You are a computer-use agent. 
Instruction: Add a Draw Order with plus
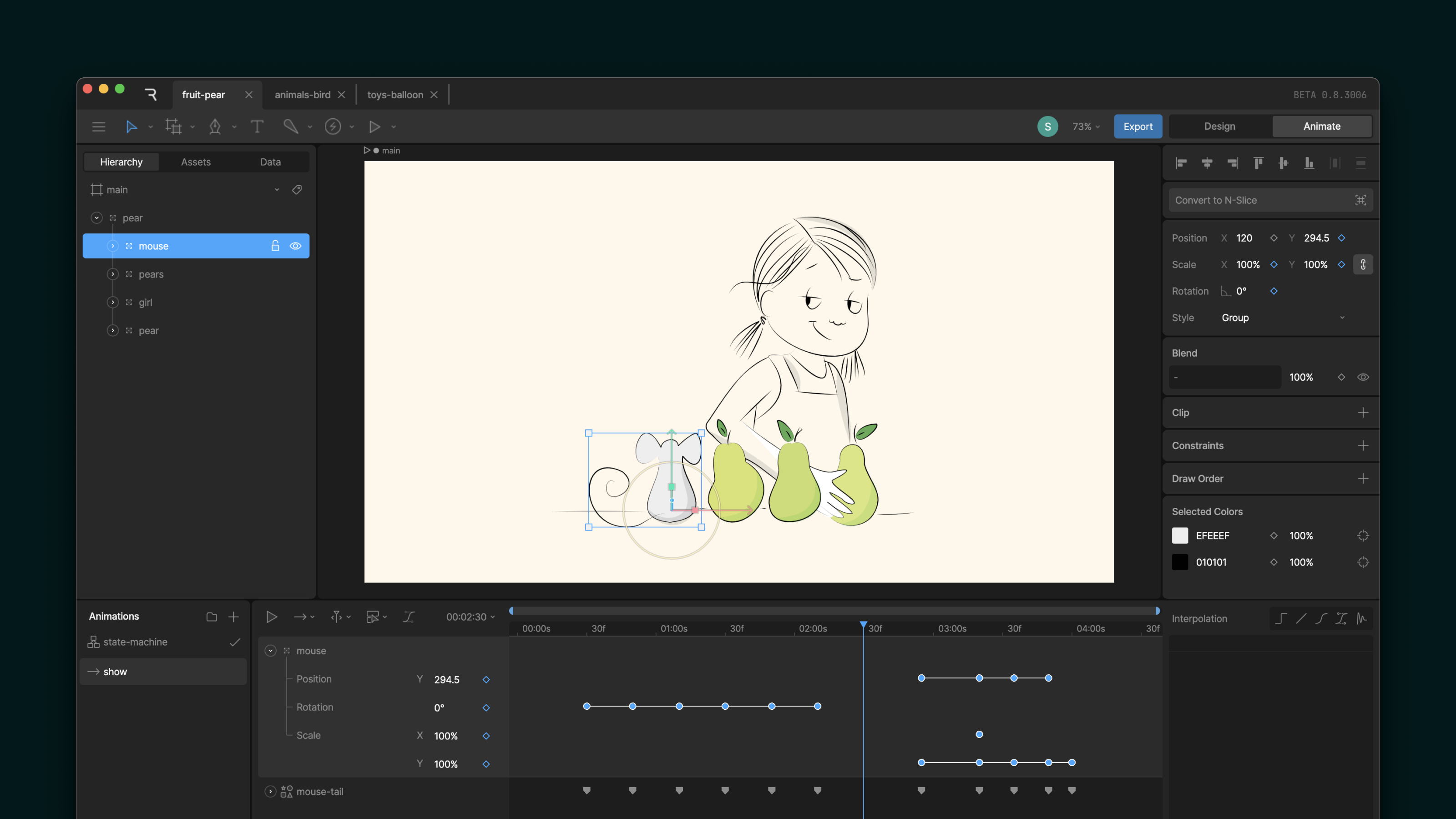1363,478
